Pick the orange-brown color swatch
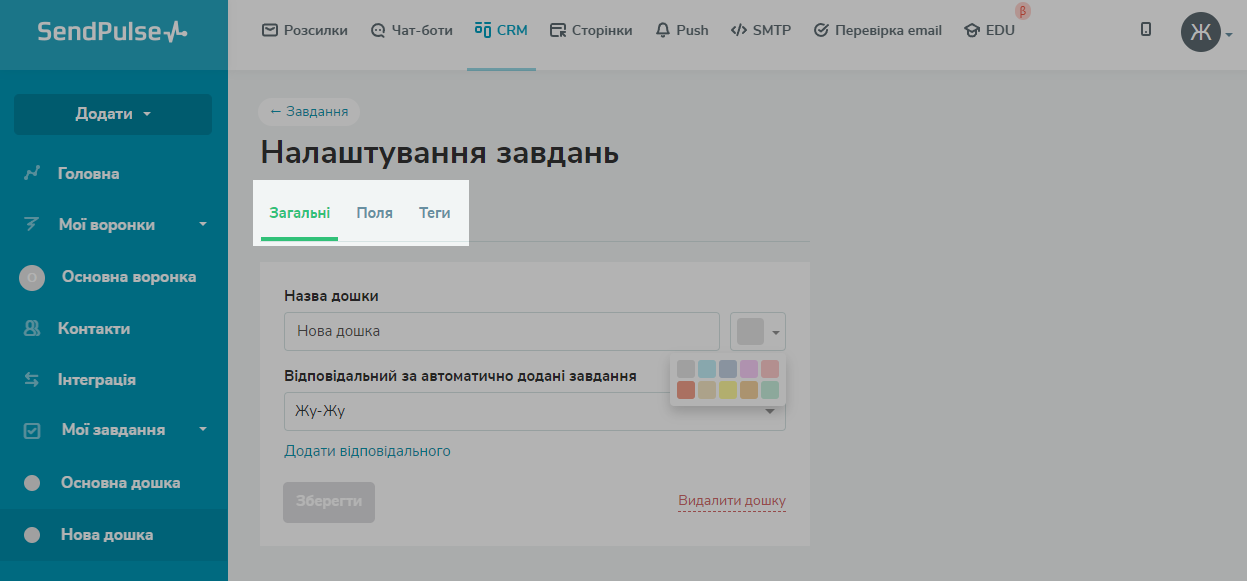Viewport: 1247px width, 581px height. (x=749, y=390)
